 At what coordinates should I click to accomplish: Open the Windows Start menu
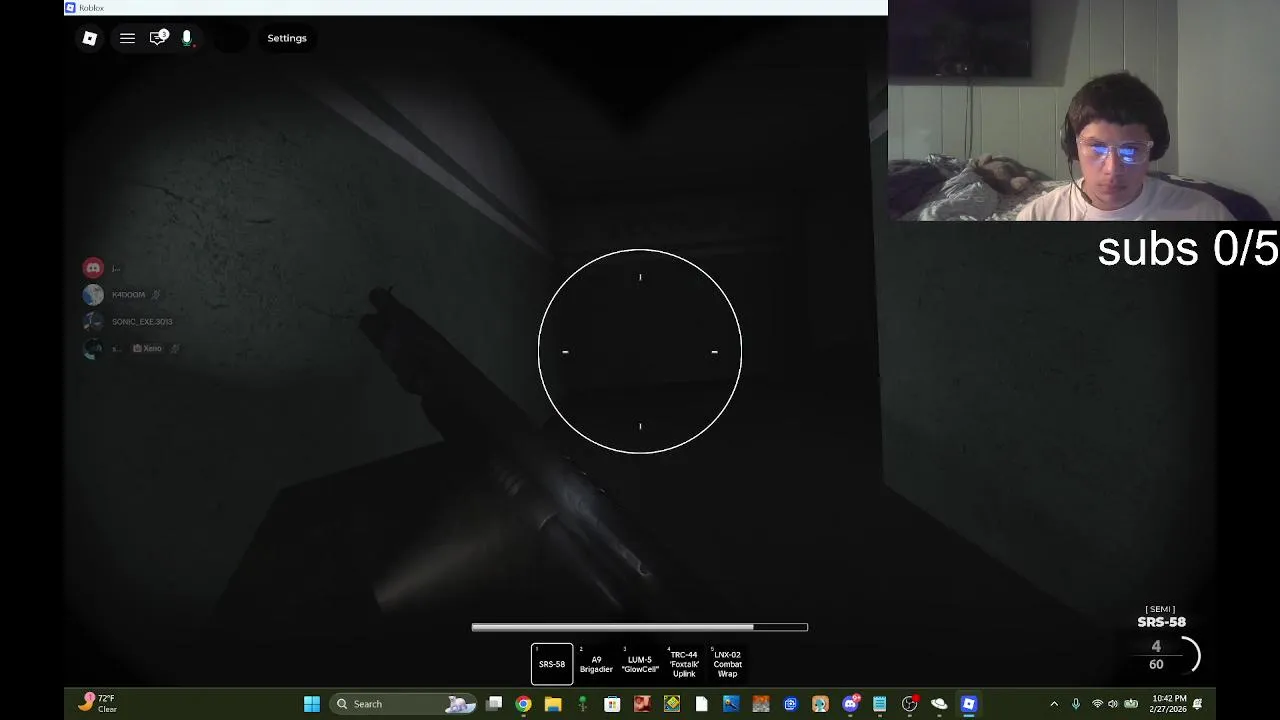pyautogui.click(x=312, y=704)
